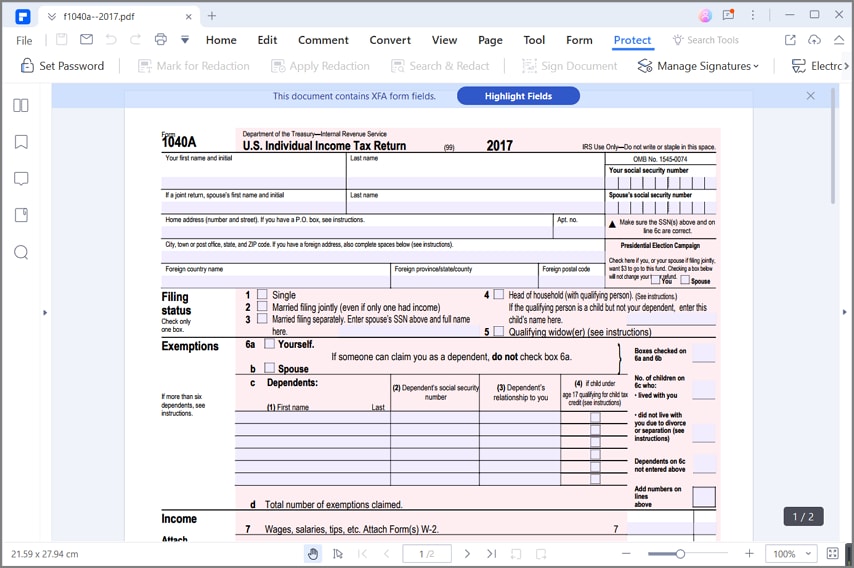
Task: Add a new tab with plus button
Action: [x=212, y=16]
